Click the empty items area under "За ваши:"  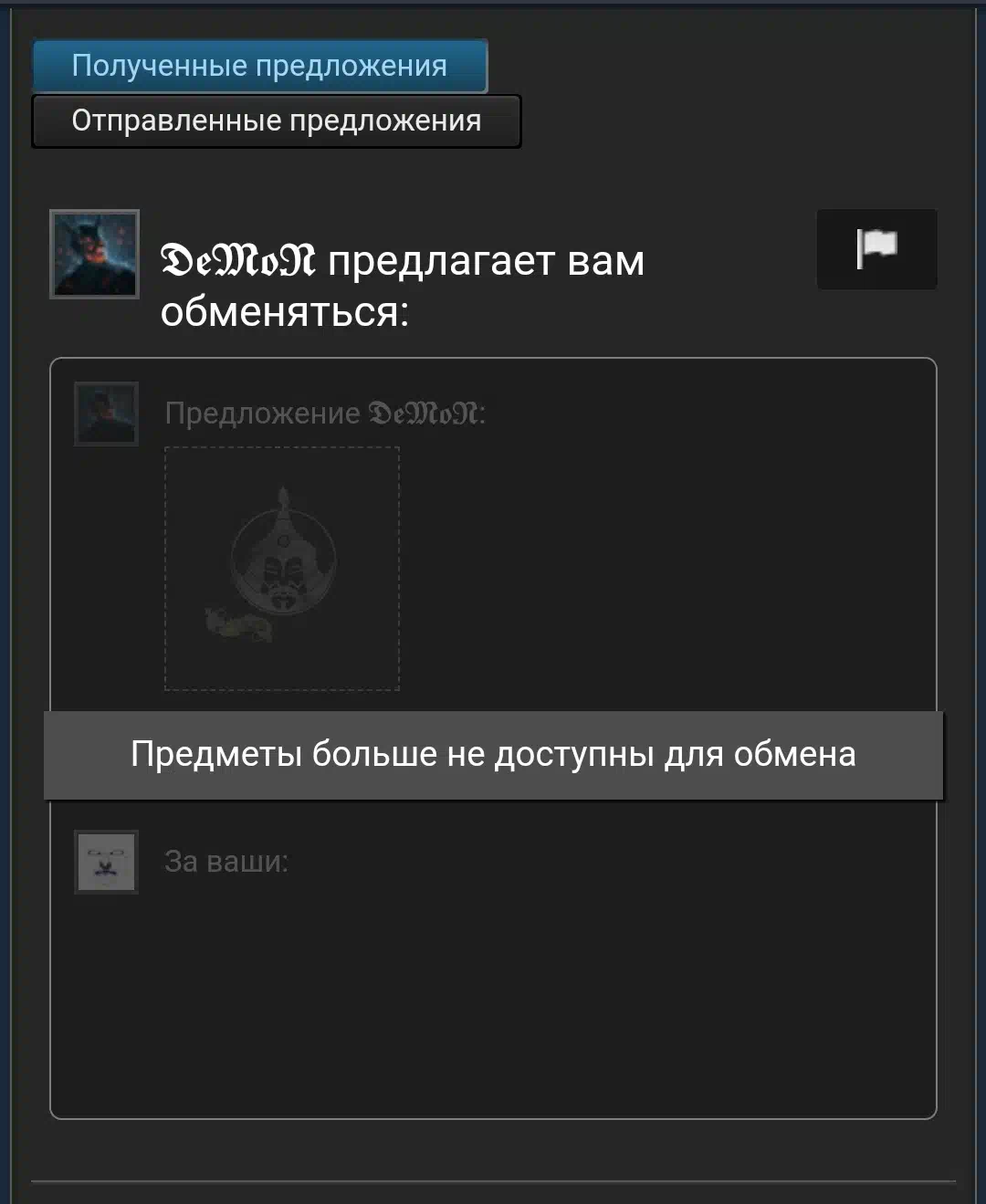[493, 995]
